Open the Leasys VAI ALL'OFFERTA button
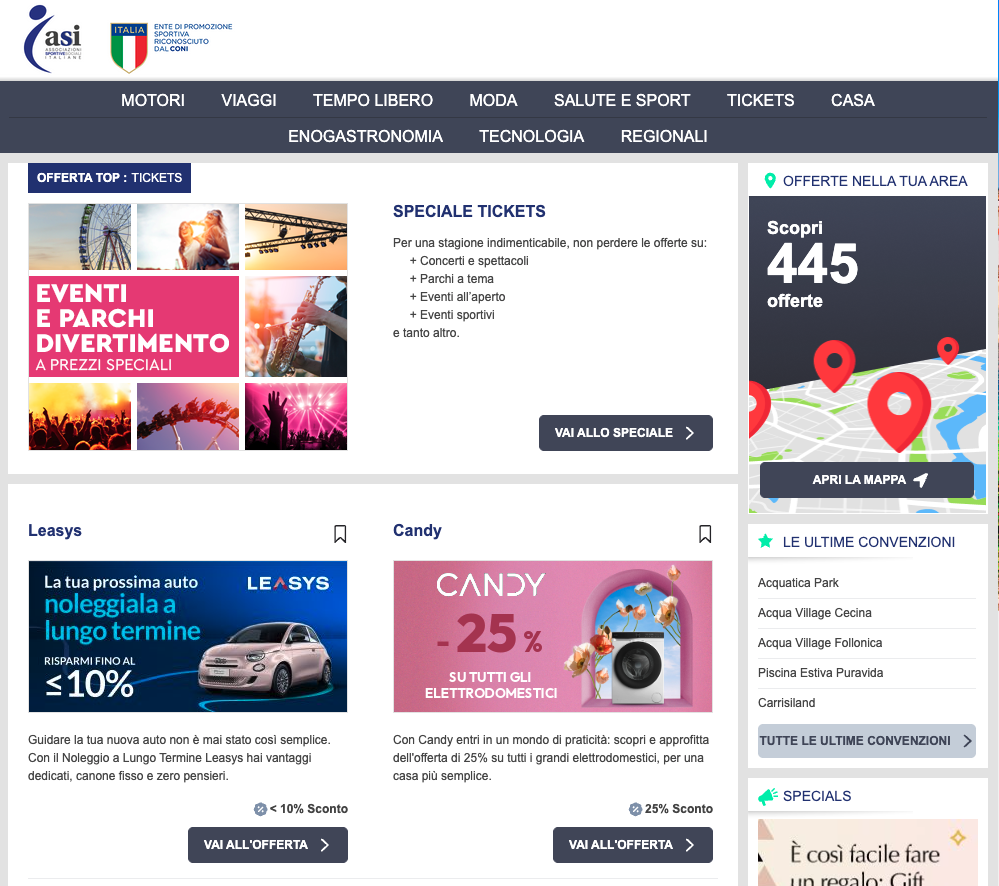Screen dimensions: 999x886 click(x=268, y=845)
